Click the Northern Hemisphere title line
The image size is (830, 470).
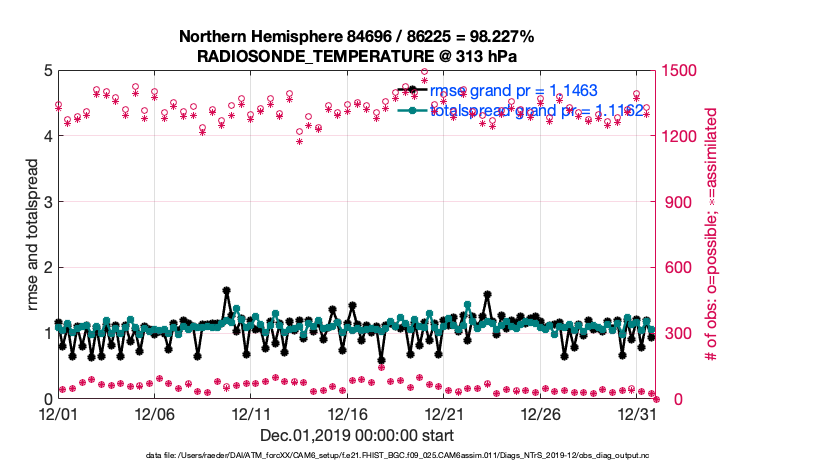[356, 37]
